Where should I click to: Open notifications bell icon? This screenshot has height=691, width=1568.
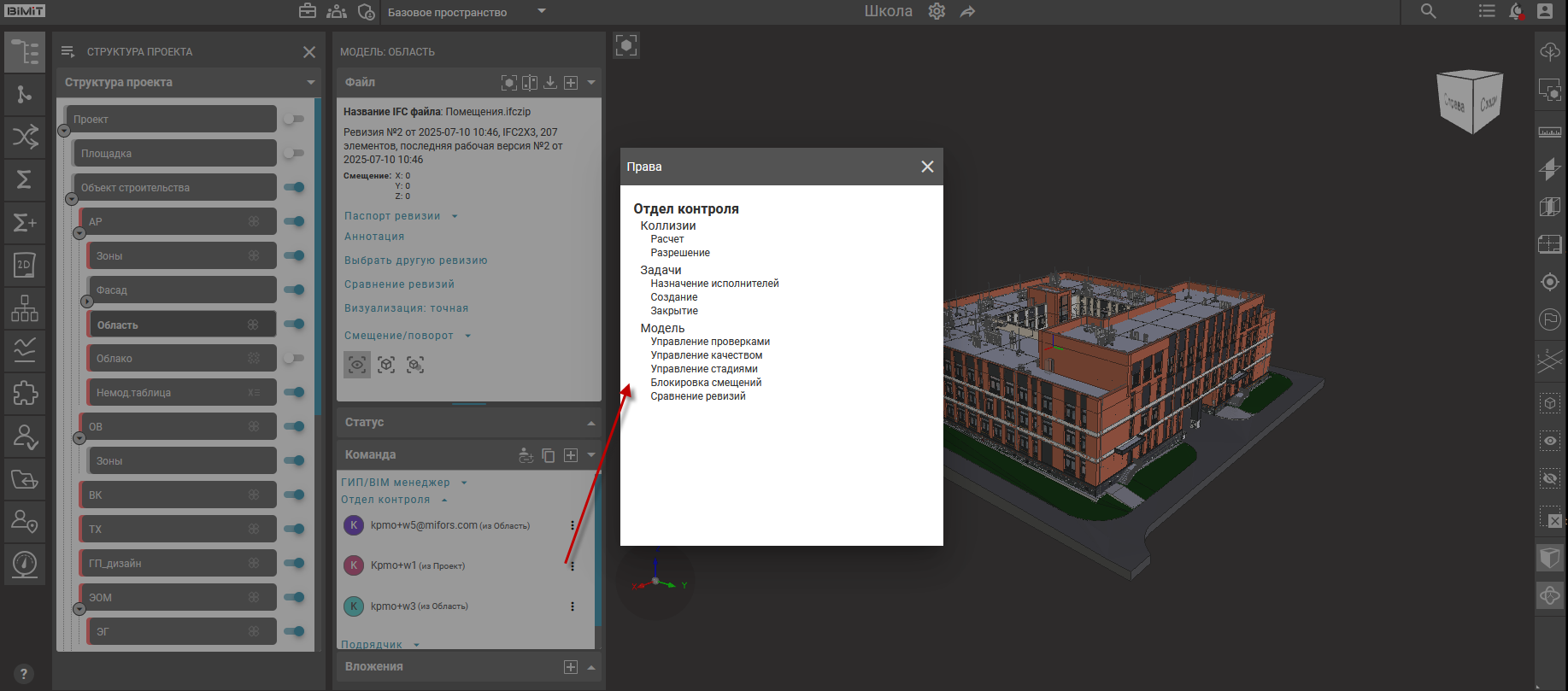(1515, 12)
